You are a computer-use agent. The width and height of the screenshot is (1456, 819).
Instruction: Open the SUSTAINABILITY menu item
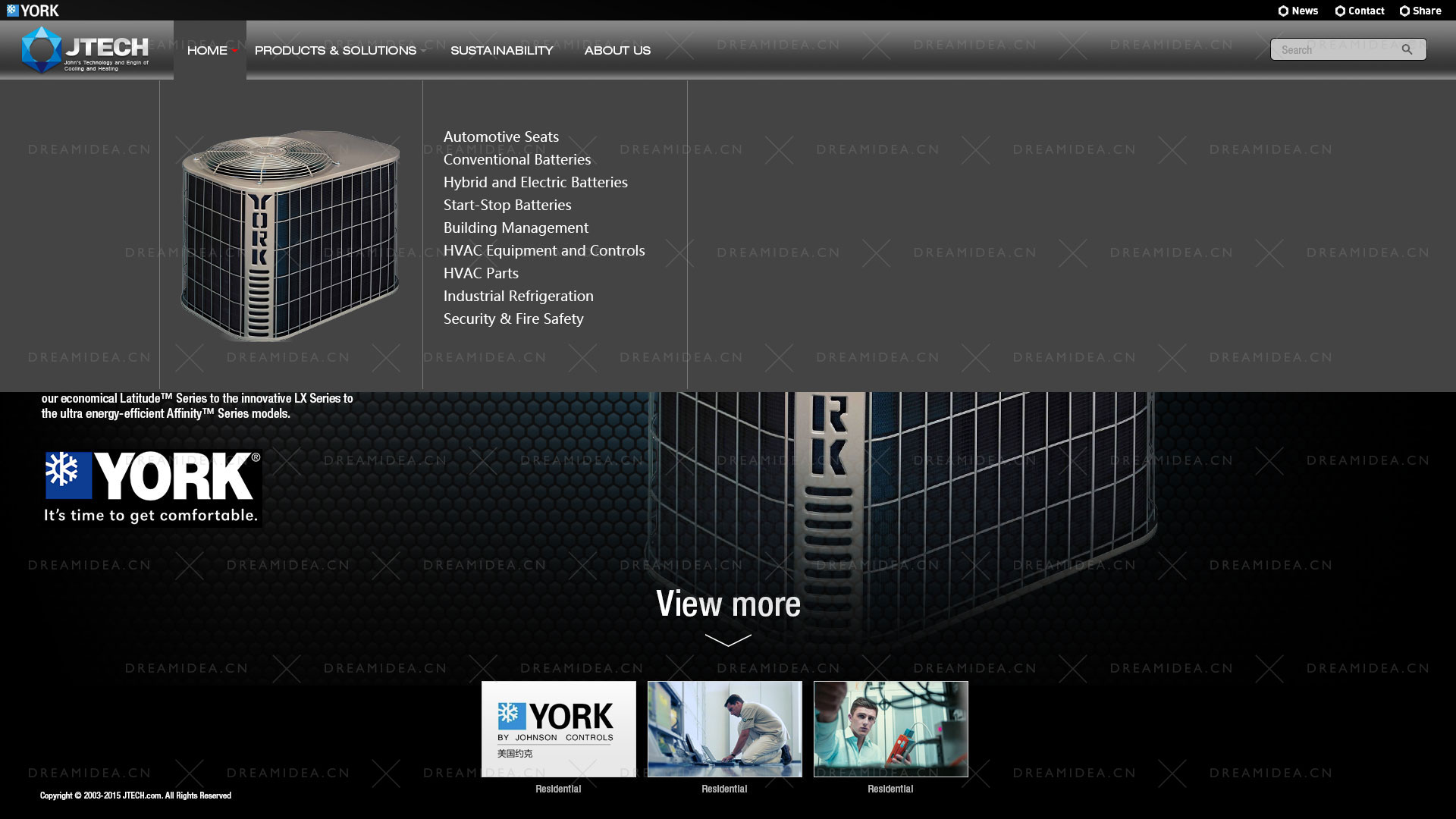[x=502, y=50]
